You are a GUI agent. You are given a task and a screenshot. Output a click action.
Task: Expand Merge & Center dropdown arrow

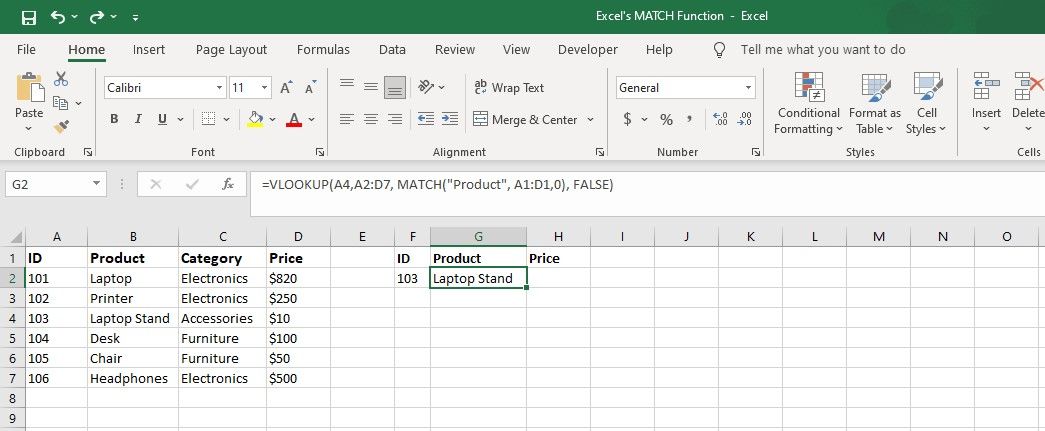click(x=590, y=120)
